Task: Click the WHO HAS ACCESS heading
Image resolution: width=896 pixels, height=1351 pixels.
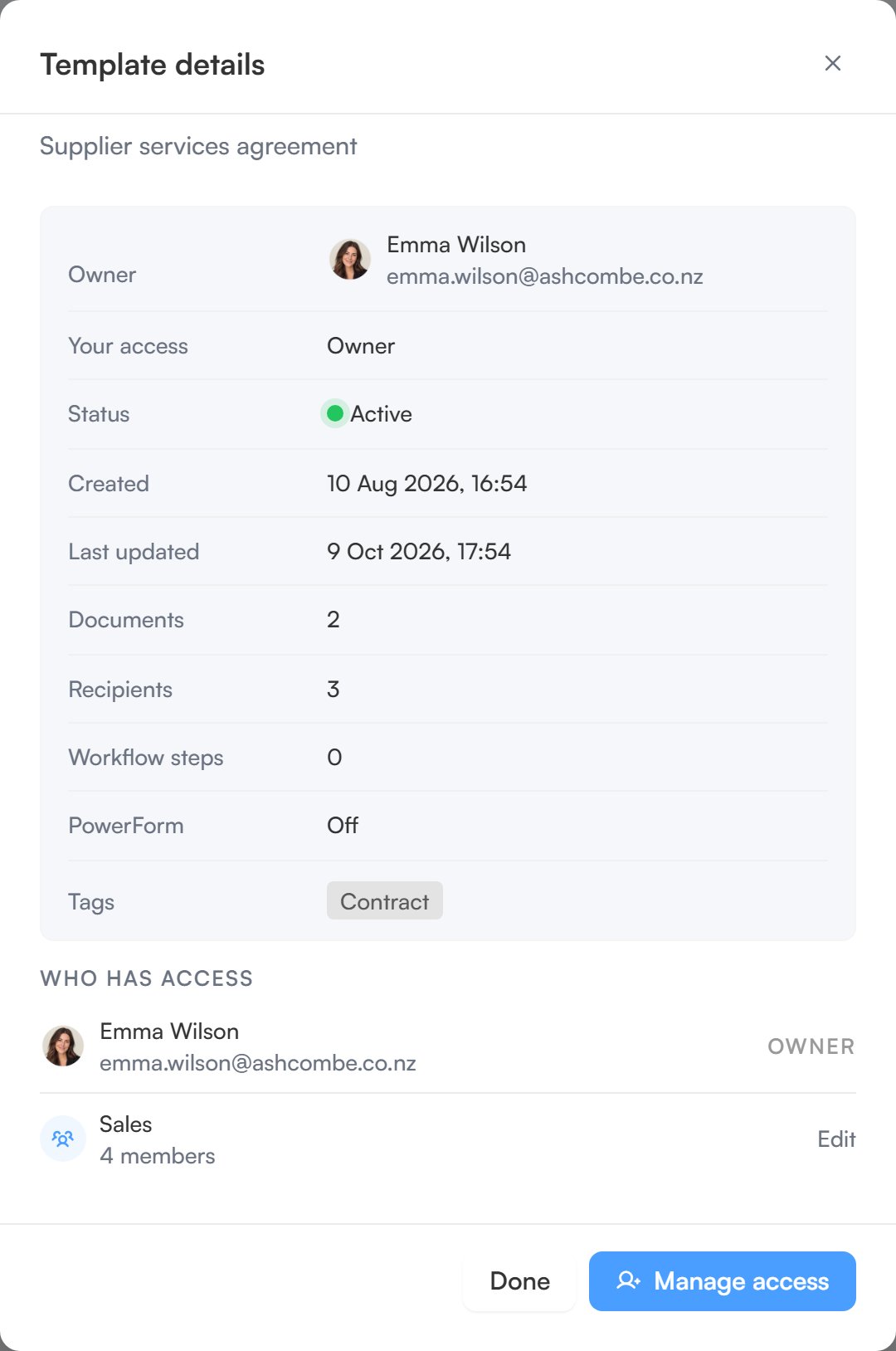Action: click(x=147, y=978)
